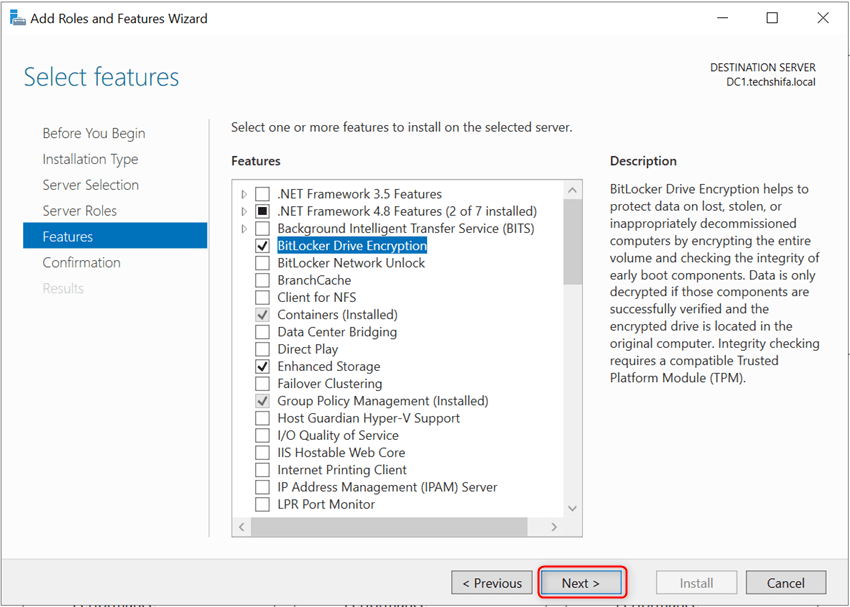The image size is (850, 607).
Task: Enable the Direct Play feature
Action: [262, 348]
